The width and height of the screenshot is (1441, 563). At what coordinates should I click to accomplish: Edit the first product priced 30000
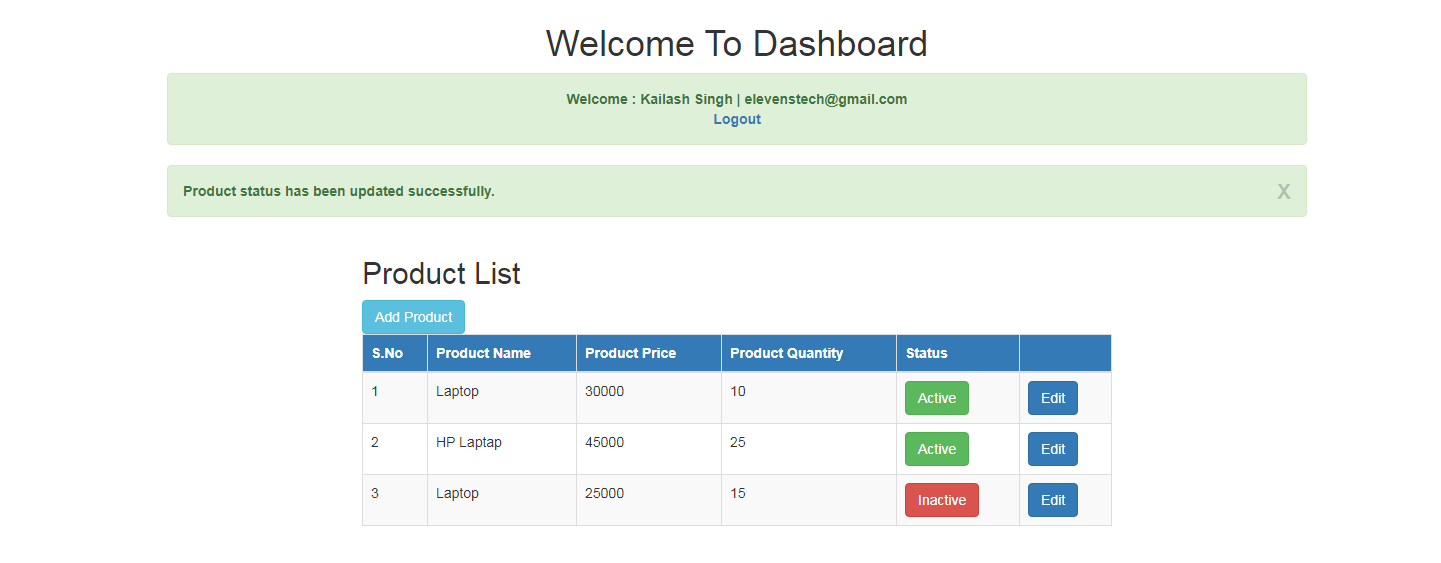(1052, 398)
